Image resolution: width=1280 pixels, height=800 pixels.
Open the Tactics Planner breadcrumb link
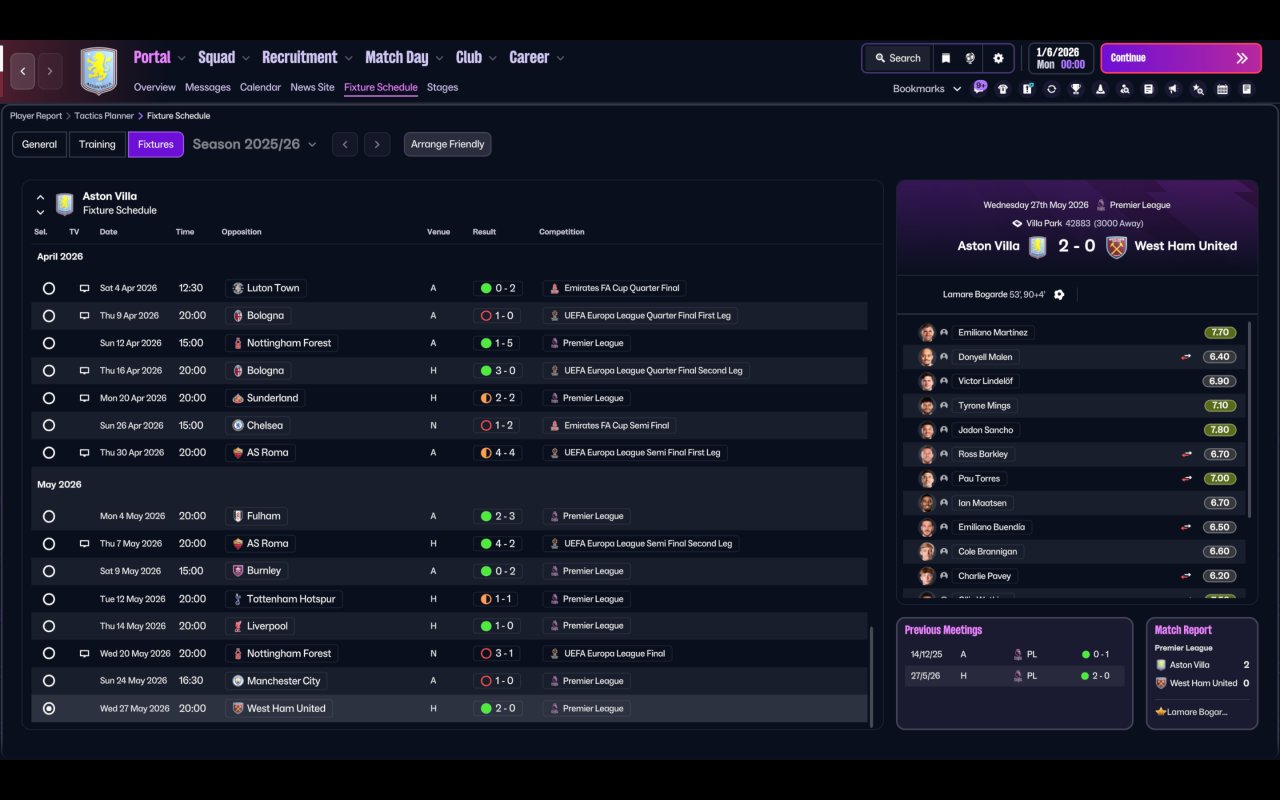click(x=104, y=116)
